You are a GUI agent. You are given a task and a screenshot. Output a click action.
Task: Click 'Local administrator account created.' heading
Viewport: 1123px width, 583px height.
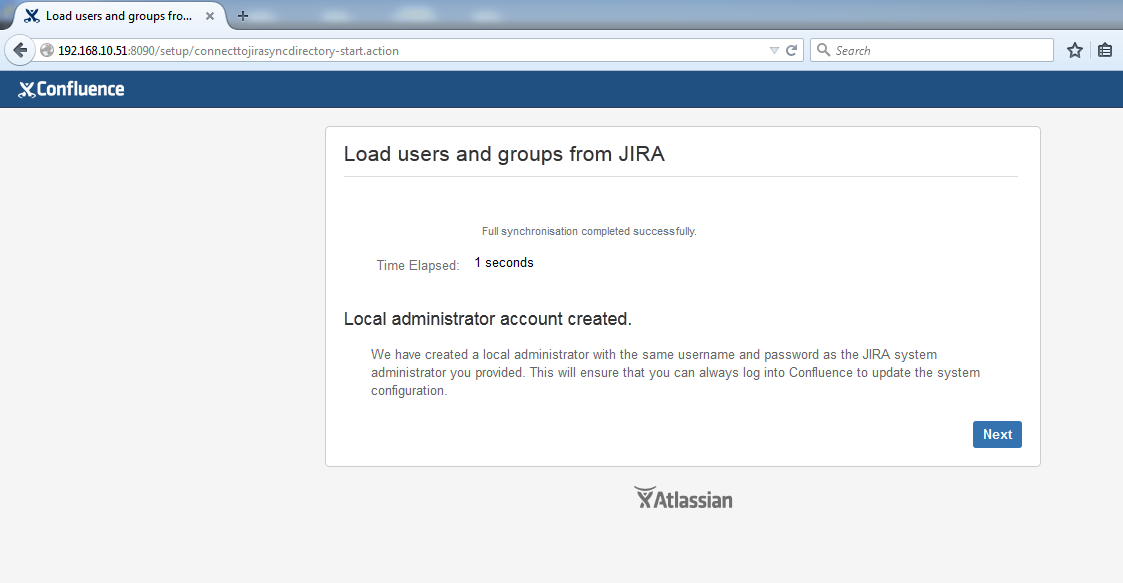488,319
